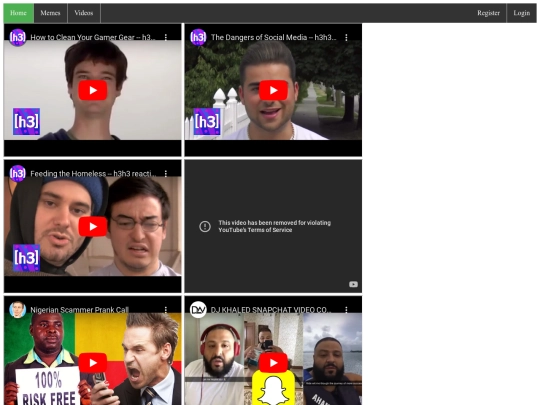This screenshot has height=405, width=540.
Task: Play The Dangers of Social Media video
Action: [x=273, y=90]
